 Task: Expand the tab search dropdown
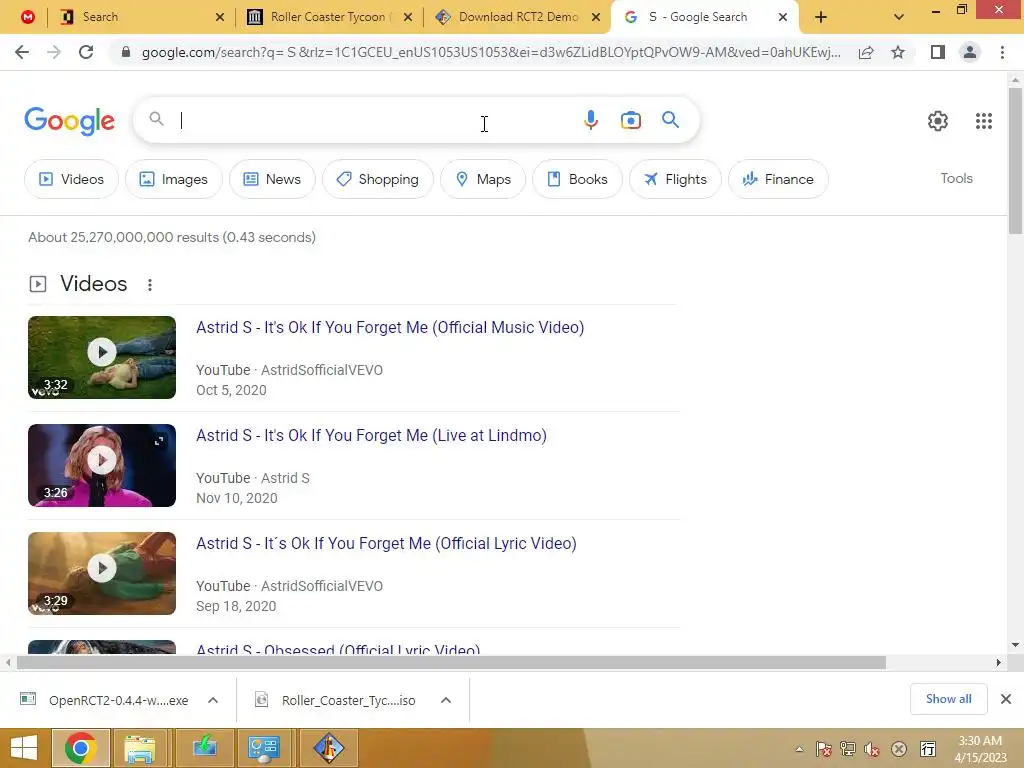(899, 17)
